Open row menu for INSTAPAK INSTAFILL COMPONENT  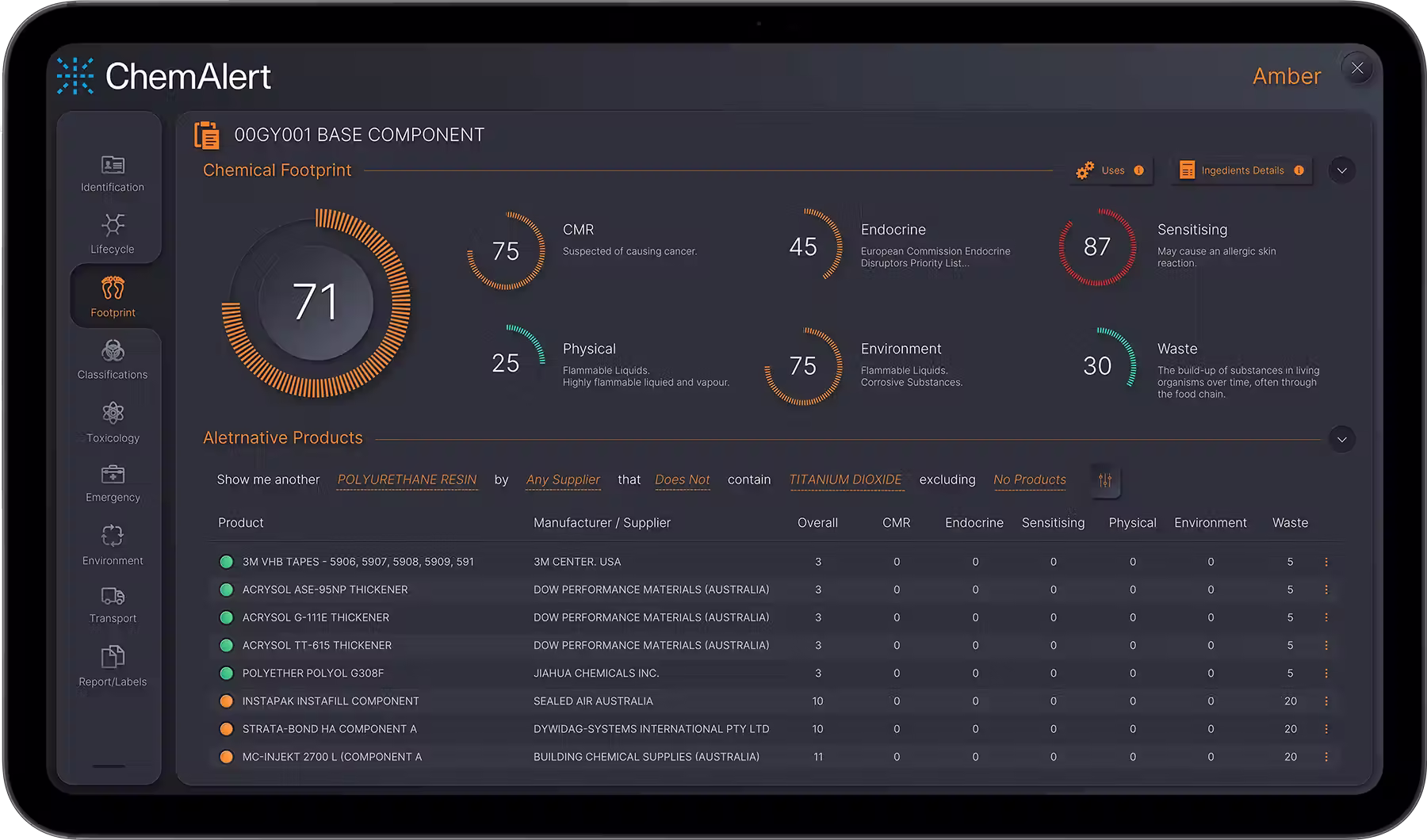1326,701
